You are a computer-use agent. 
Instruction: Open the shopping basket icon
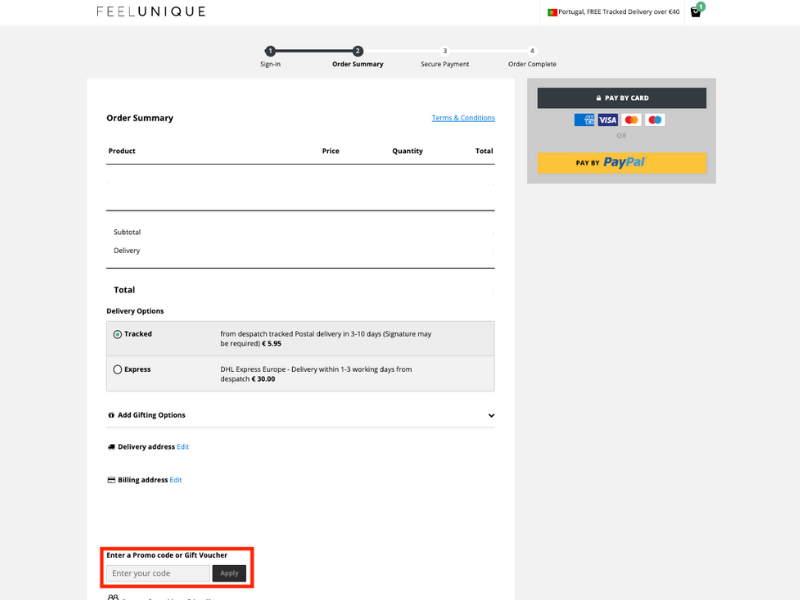696,11
